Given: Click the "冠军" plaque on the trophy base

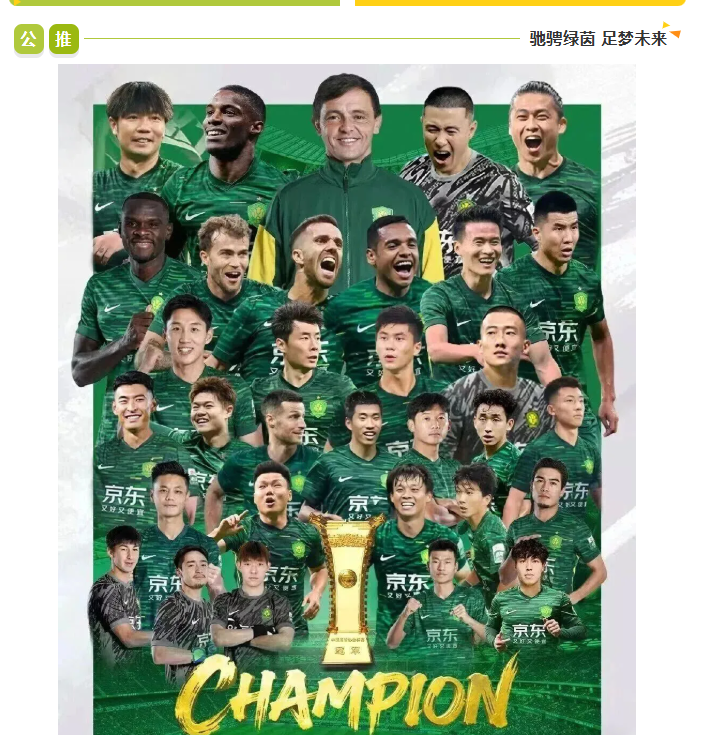Looking at the screenshot, I should [347, 650].
